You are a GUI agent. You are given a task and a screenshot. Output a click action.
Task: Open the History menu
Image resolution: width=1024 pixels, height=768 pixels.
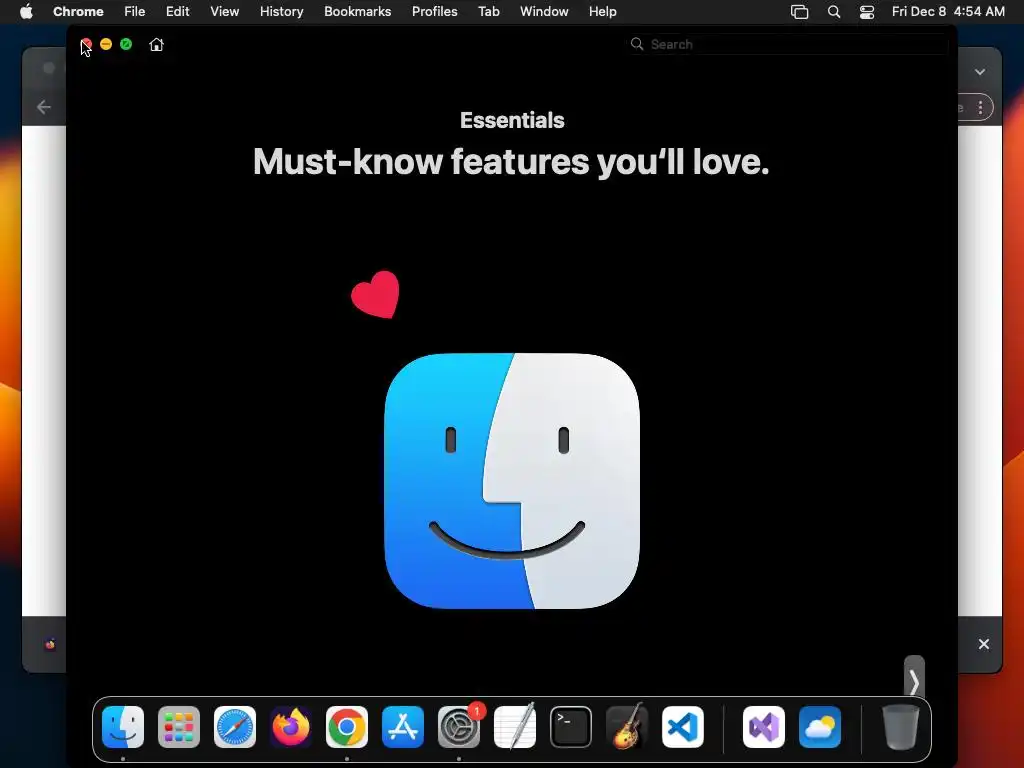281,12
